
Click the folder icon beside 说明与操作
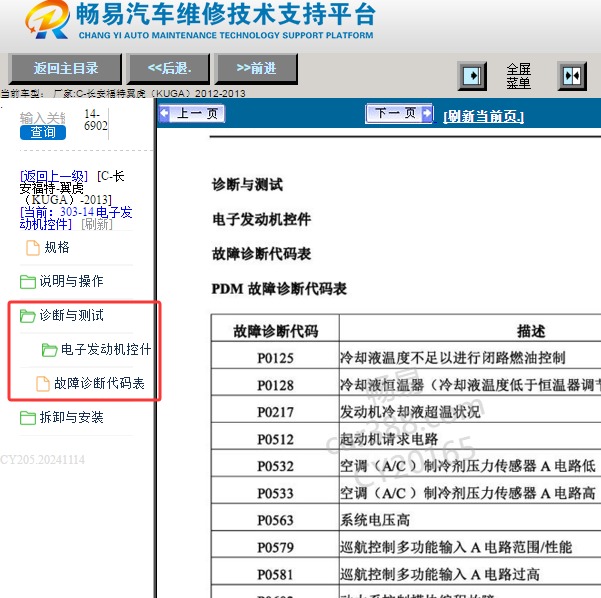point(28,281)
